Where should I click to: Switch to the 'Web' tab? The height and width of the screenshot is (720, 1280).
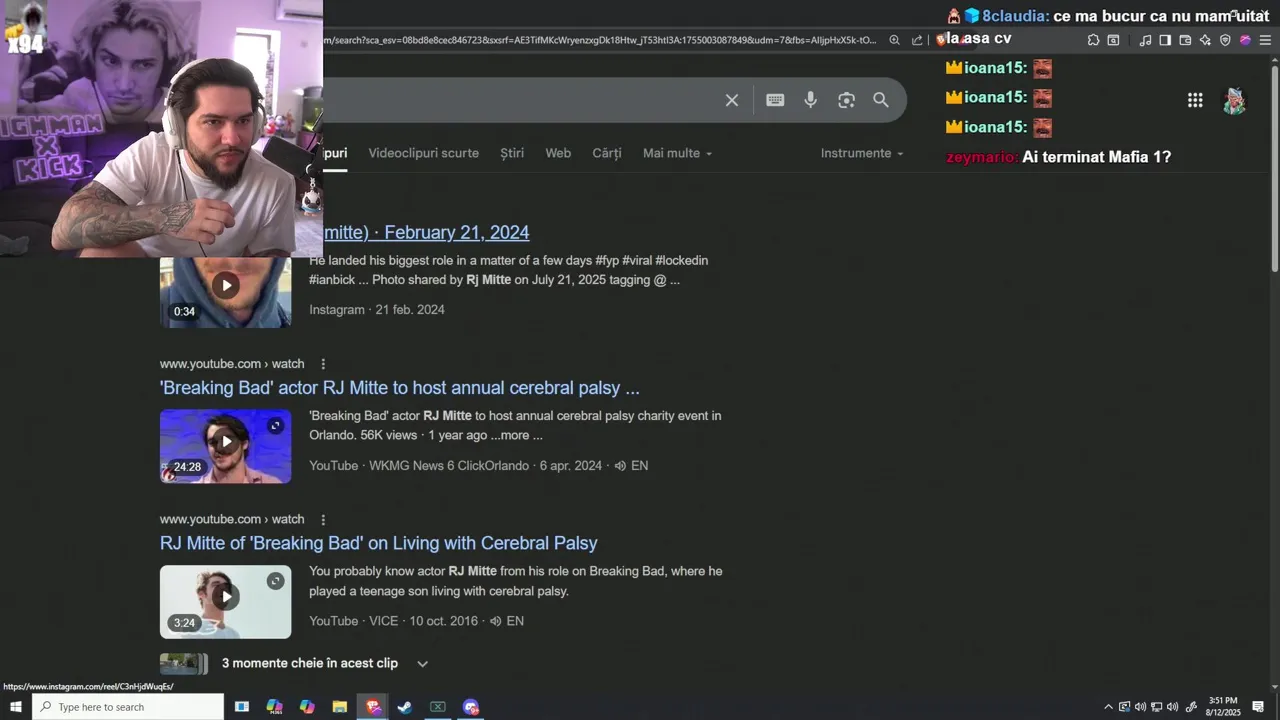tap(558, 153)
